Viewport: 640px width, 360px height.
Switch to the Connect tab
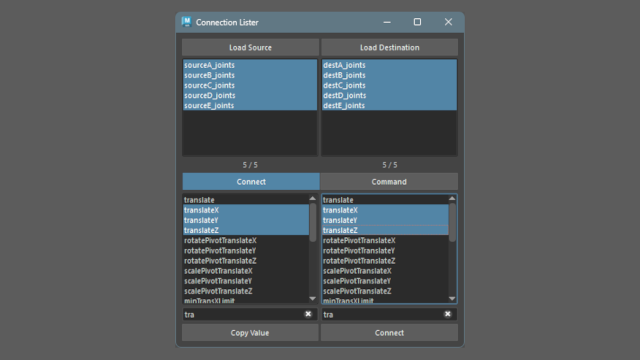click(251, 182)
